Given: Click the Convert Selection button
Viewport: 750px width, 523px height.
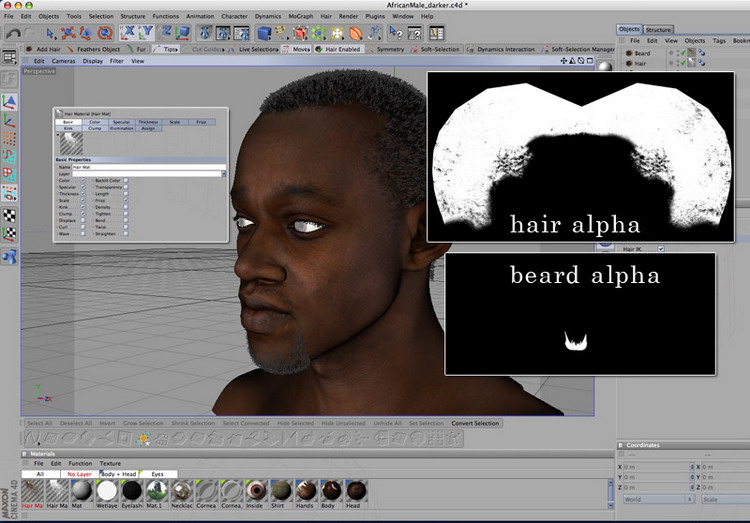Looking at the screenshot, I should point(475,423).
